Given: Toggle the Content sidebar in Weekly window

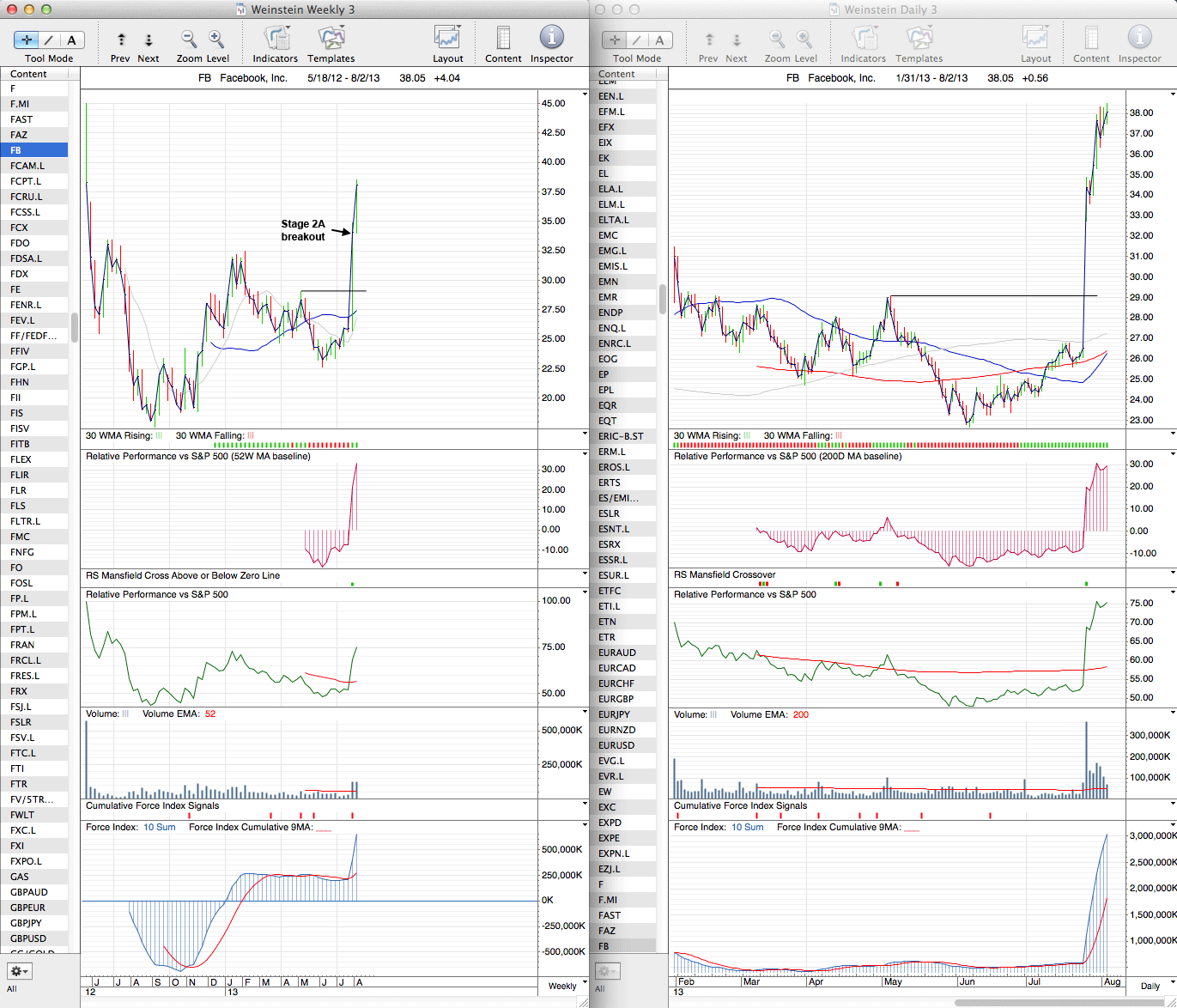Looking at the screenshot, I should pos(503,39).
